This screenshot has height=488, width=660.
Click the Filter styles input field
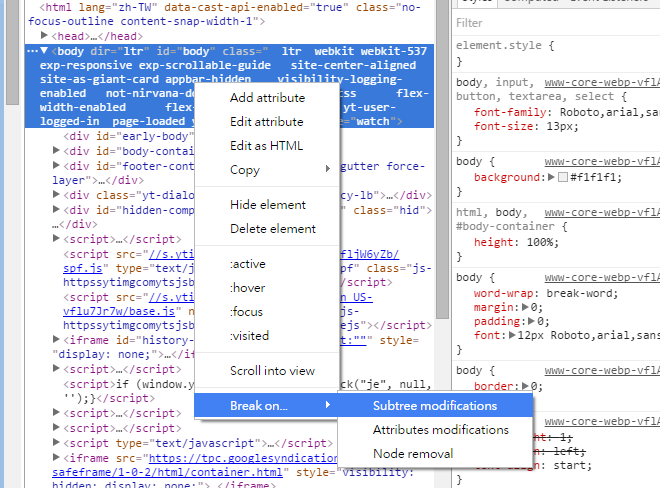tap(555, 23)
